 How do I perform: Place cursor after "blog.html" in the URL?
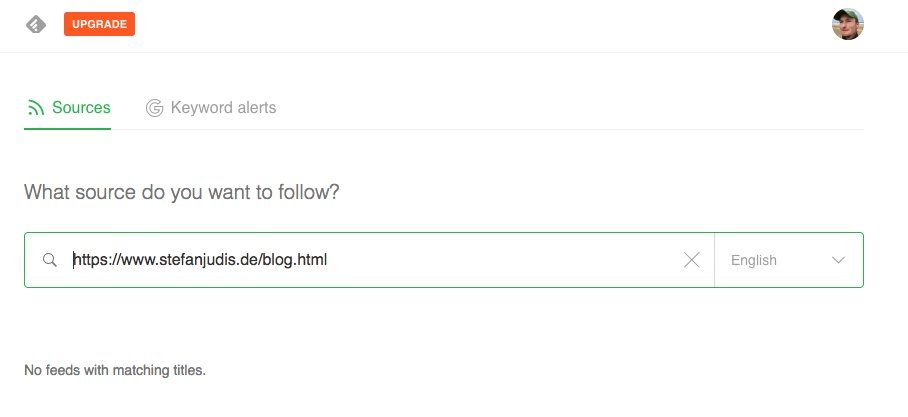(x=328, y=260)
